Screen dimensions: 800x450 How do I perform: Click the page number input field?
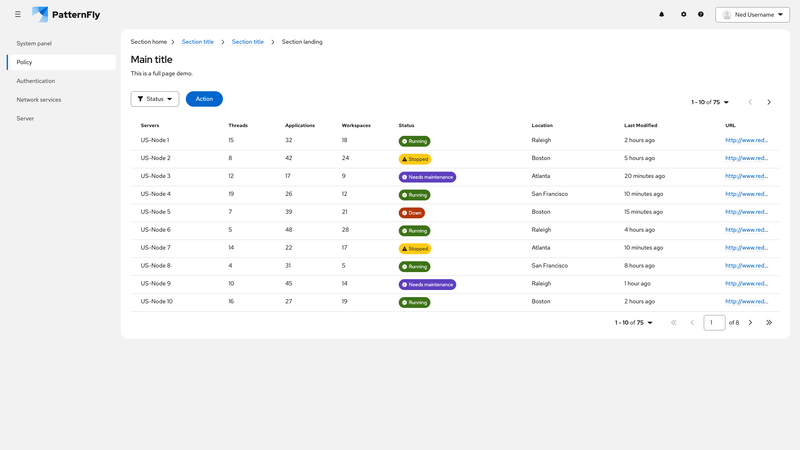(x=714, y=322)
